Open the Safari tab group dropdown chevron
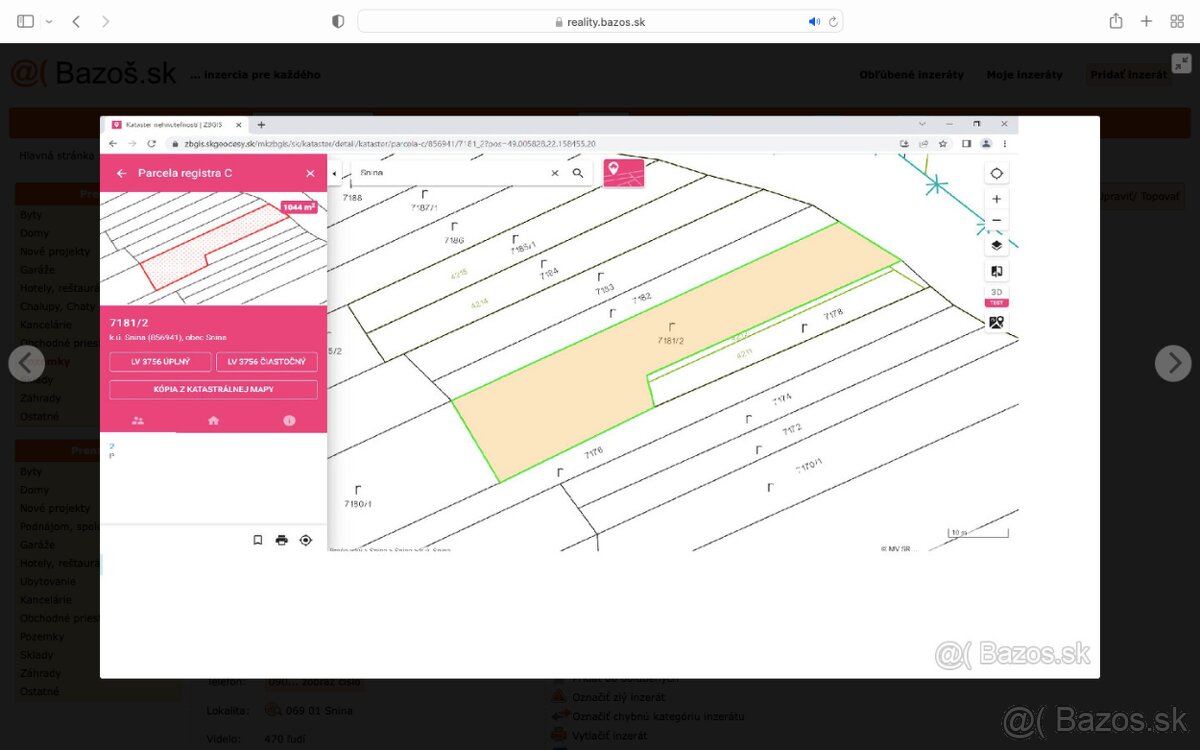Viewport: 1200px width, 750px height. [x=49, y=21]
